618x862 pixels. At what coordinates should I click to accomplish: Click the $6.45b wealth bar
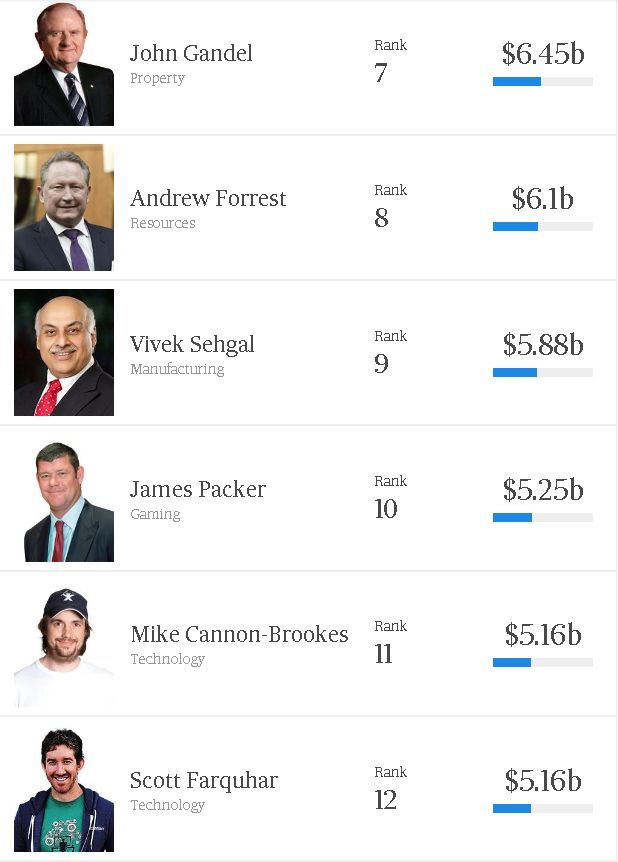[x=543, y=81]
